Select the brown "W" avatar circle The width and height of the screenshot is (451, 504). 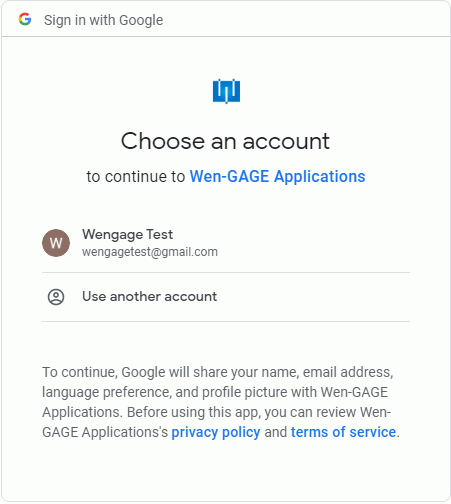point(56,243)
